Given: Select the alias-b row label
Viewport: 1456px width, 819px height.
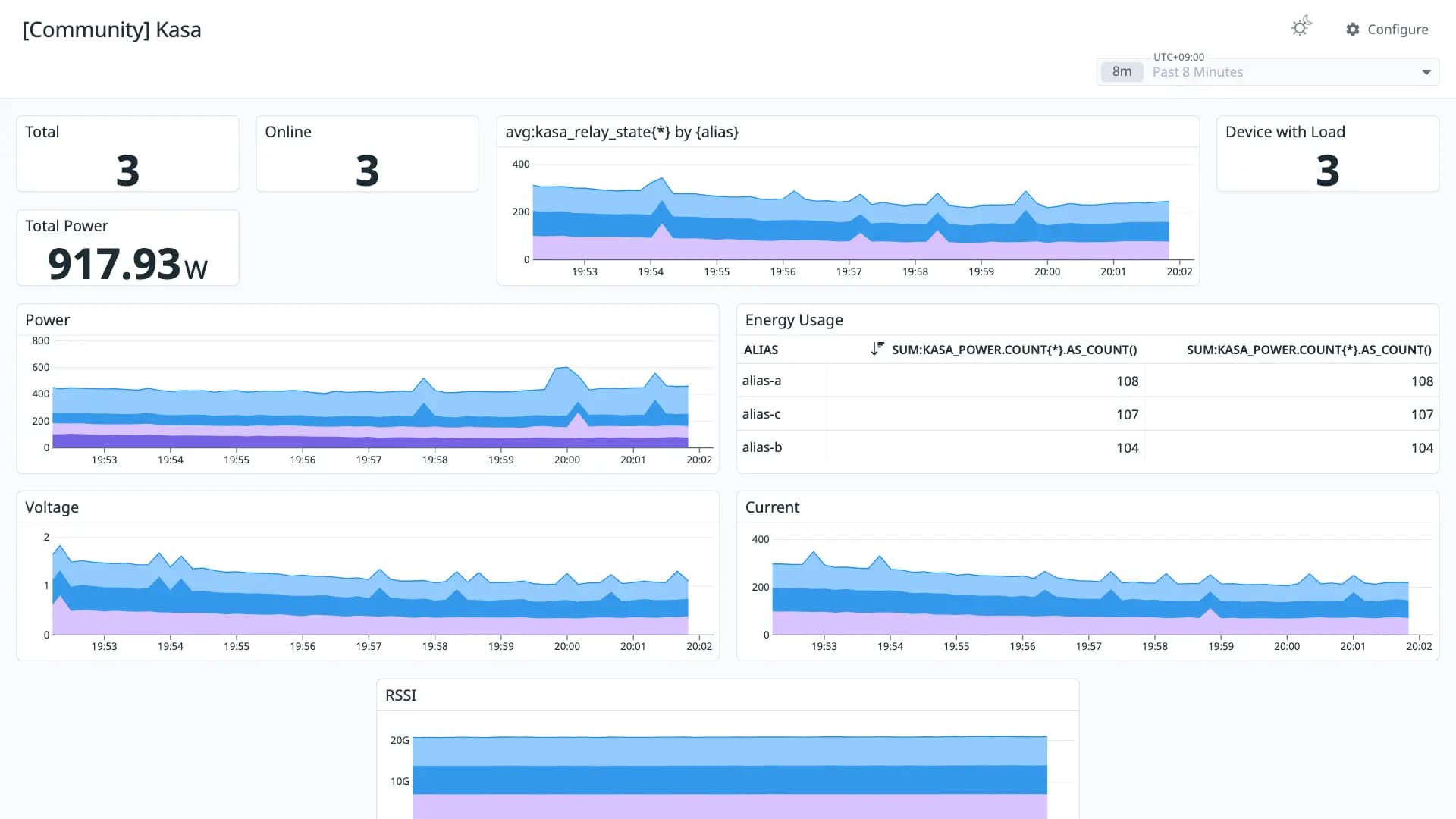Looking at the screenshot, I should (x=762, y=447).
